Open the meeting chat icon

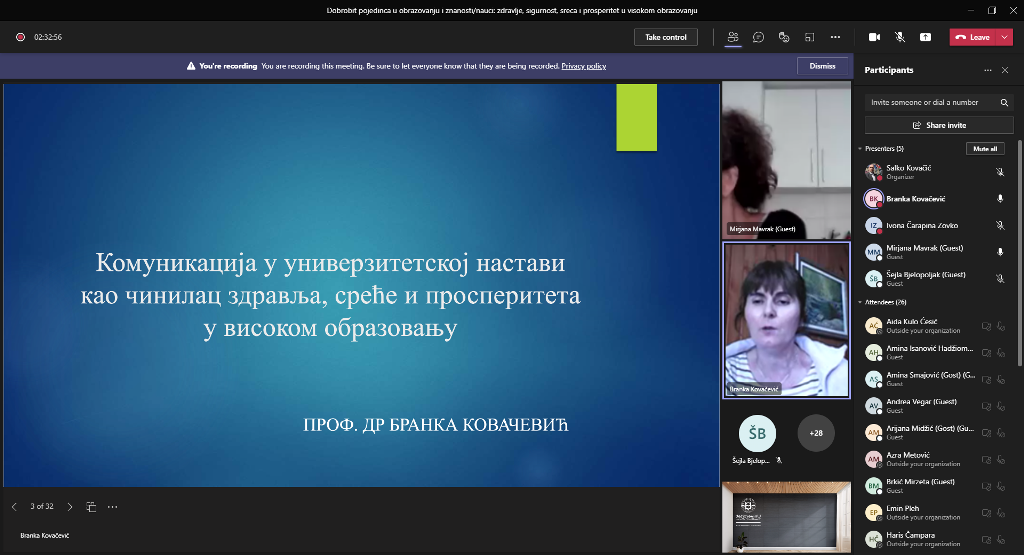pos(759,37)
